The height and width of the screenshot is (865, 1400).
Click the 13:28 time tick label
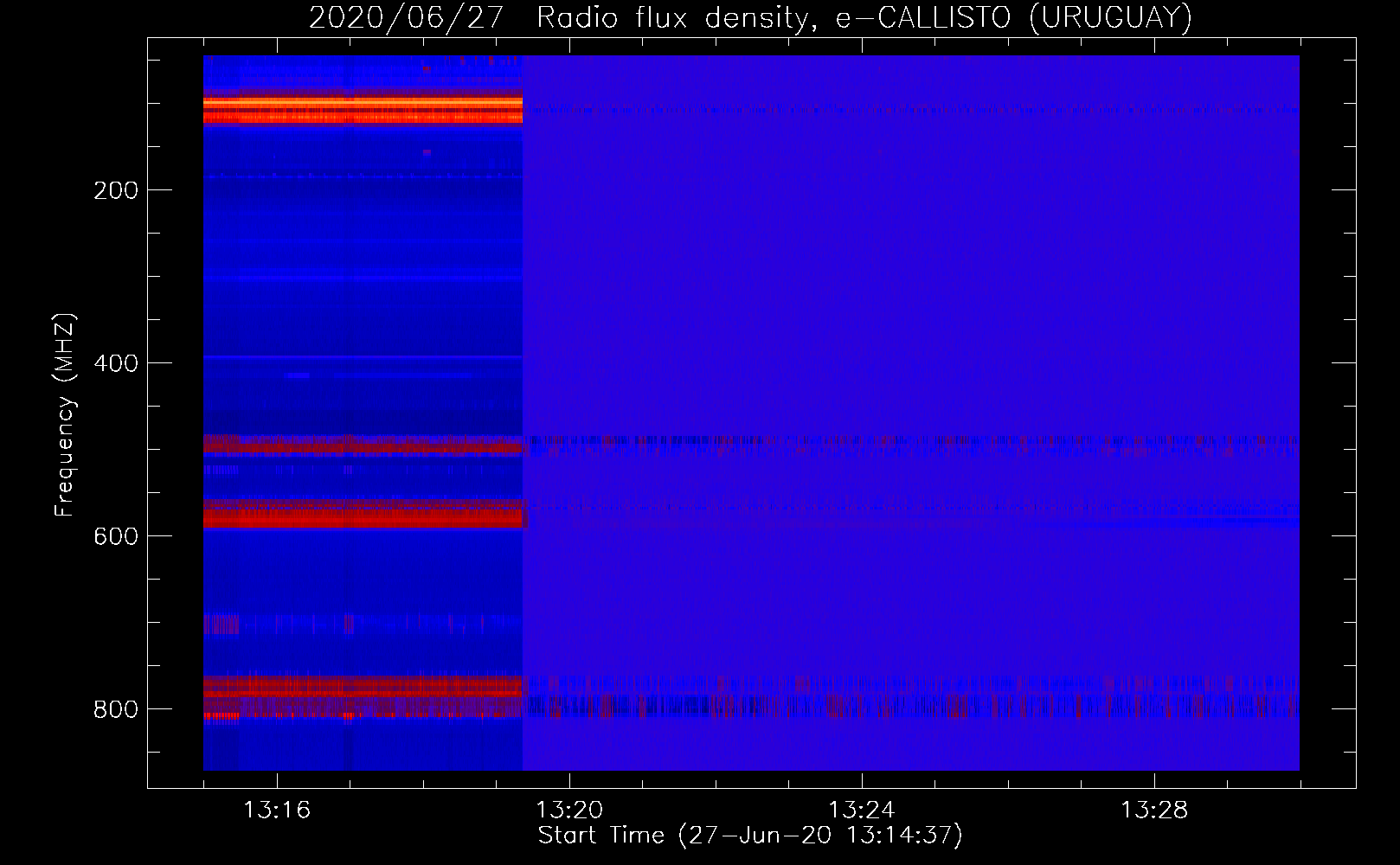[x=1154, y=810]
